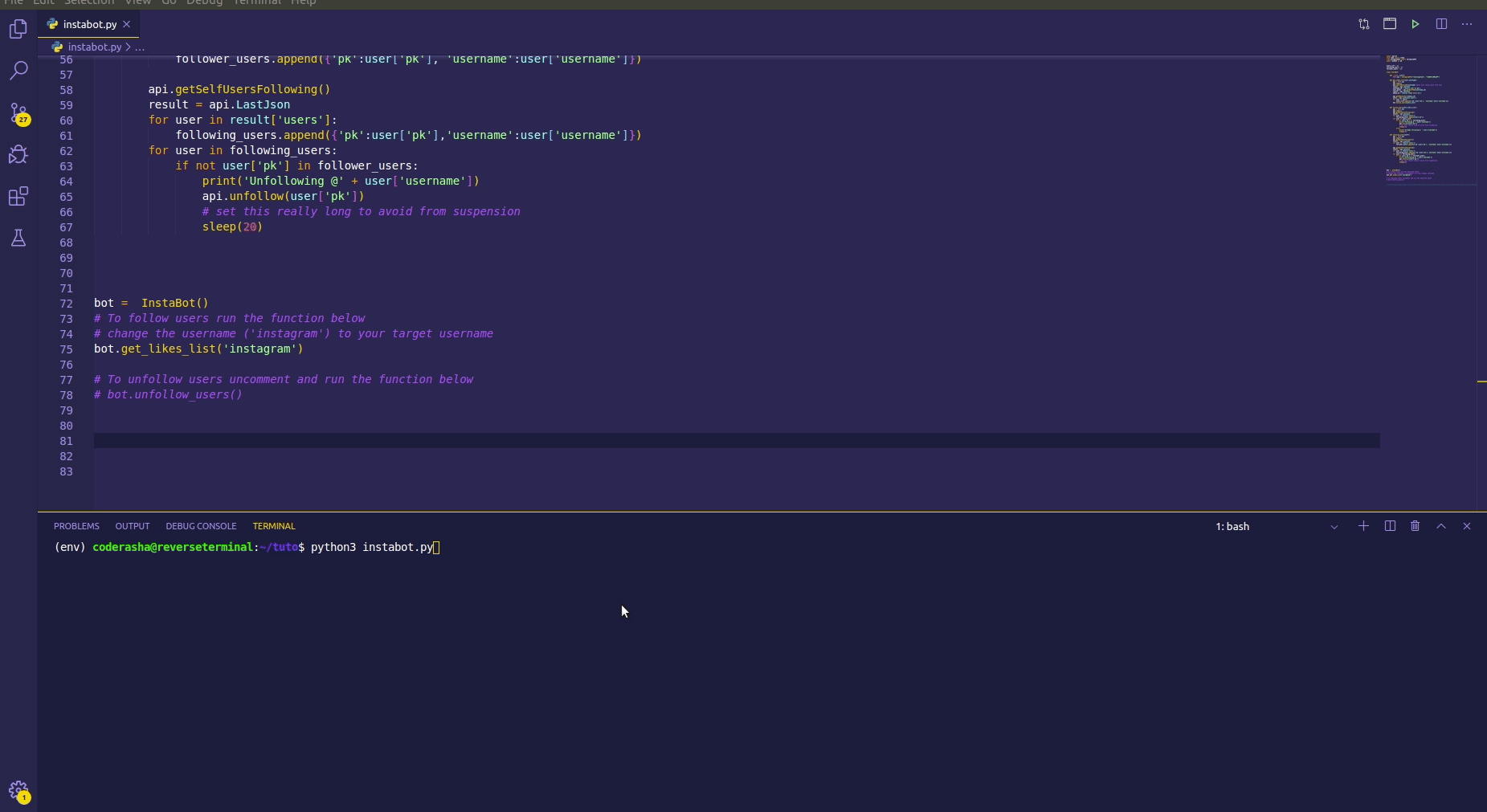Open the Manage gear settings icon

tap(18, 791)
